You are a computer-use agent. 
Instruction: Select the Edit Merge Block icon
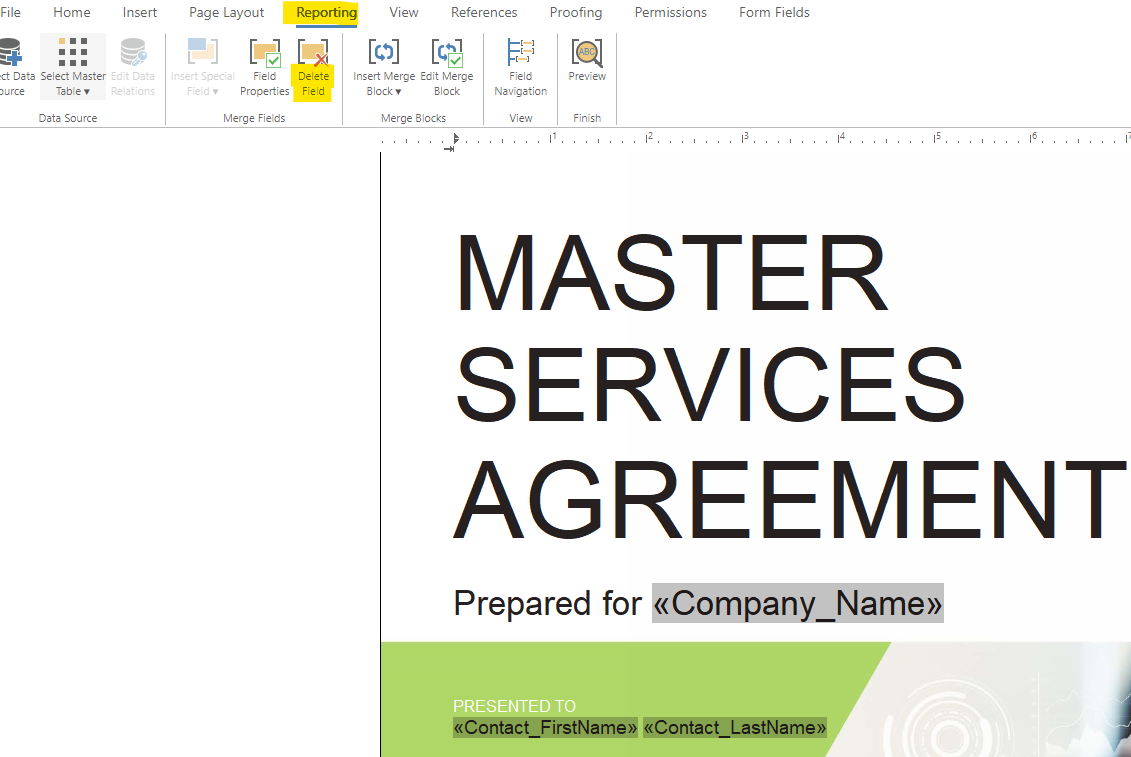446,65
